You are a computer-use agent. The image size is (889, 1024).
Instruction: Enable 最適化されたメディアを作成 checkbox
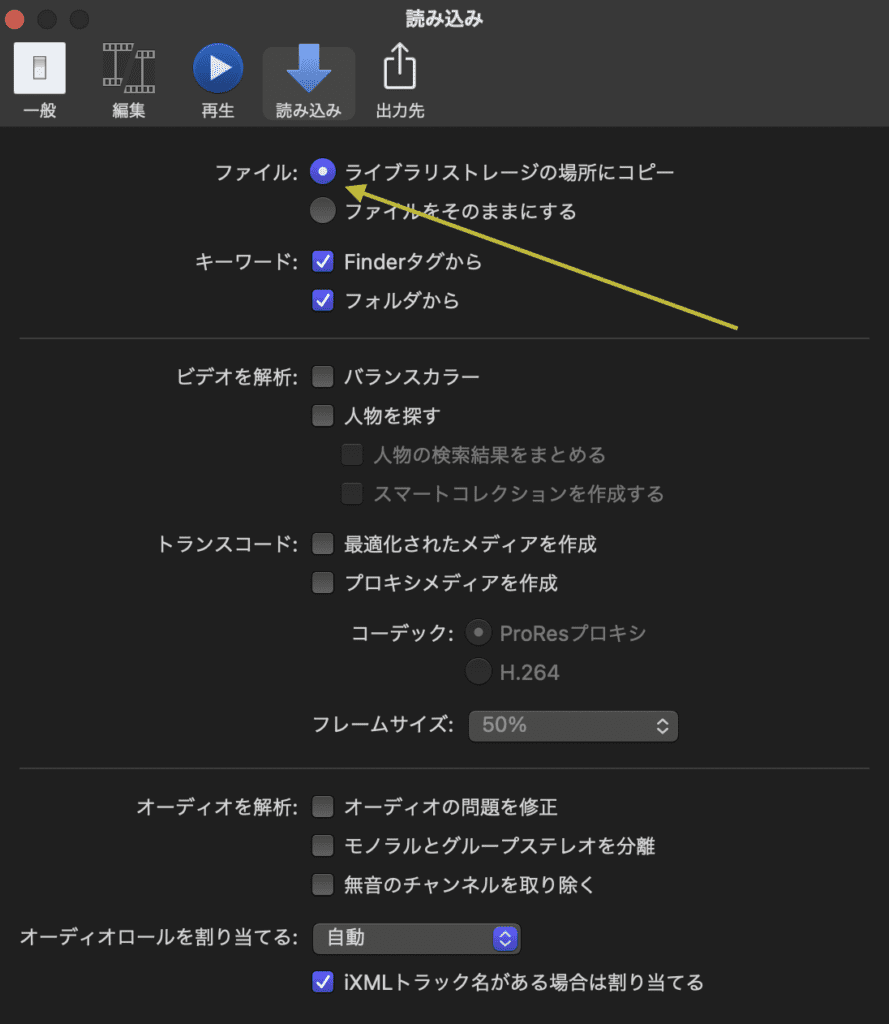click(323, 543)
